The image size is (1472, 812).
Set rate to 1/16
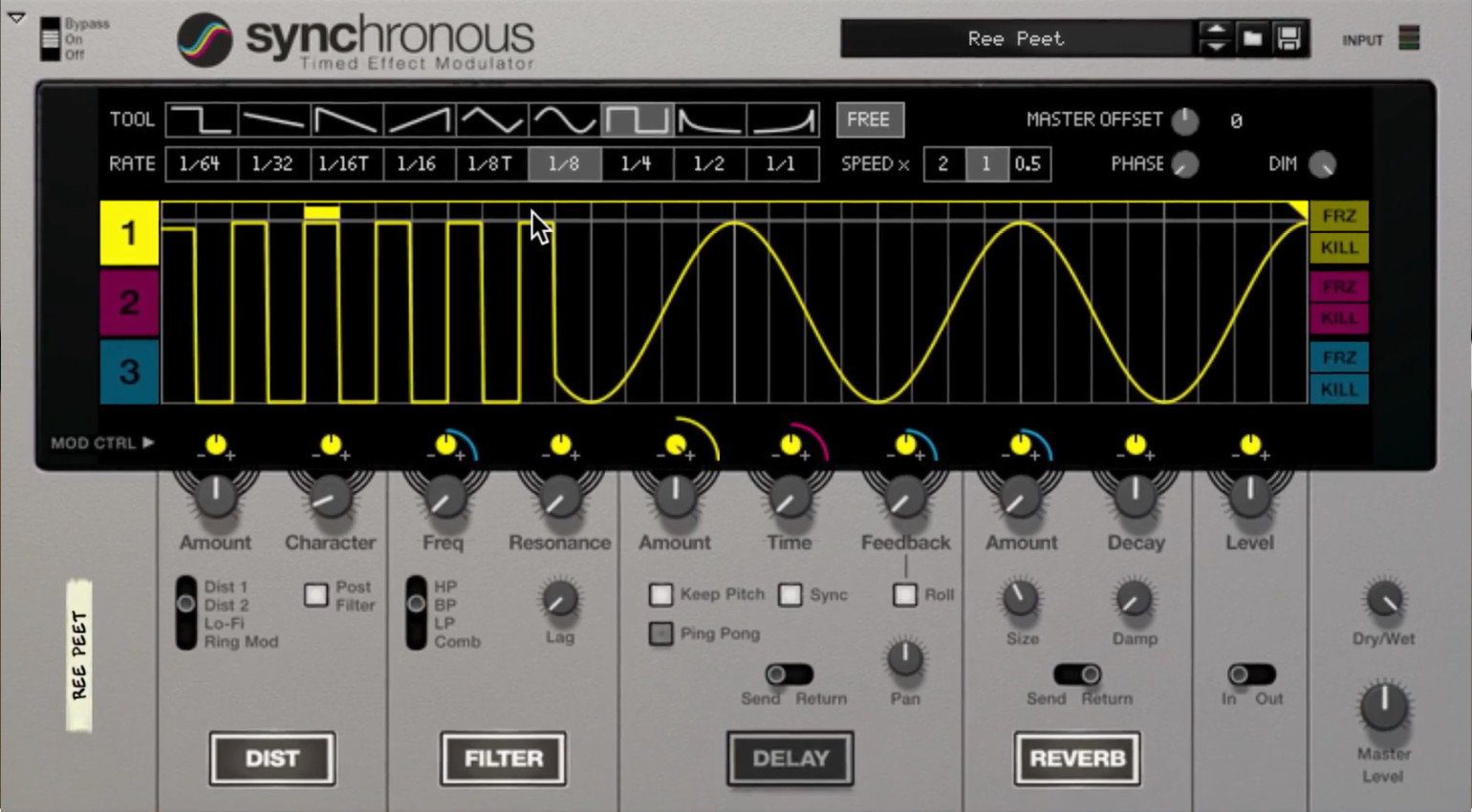pyautogui.click(x=419, y=164)
